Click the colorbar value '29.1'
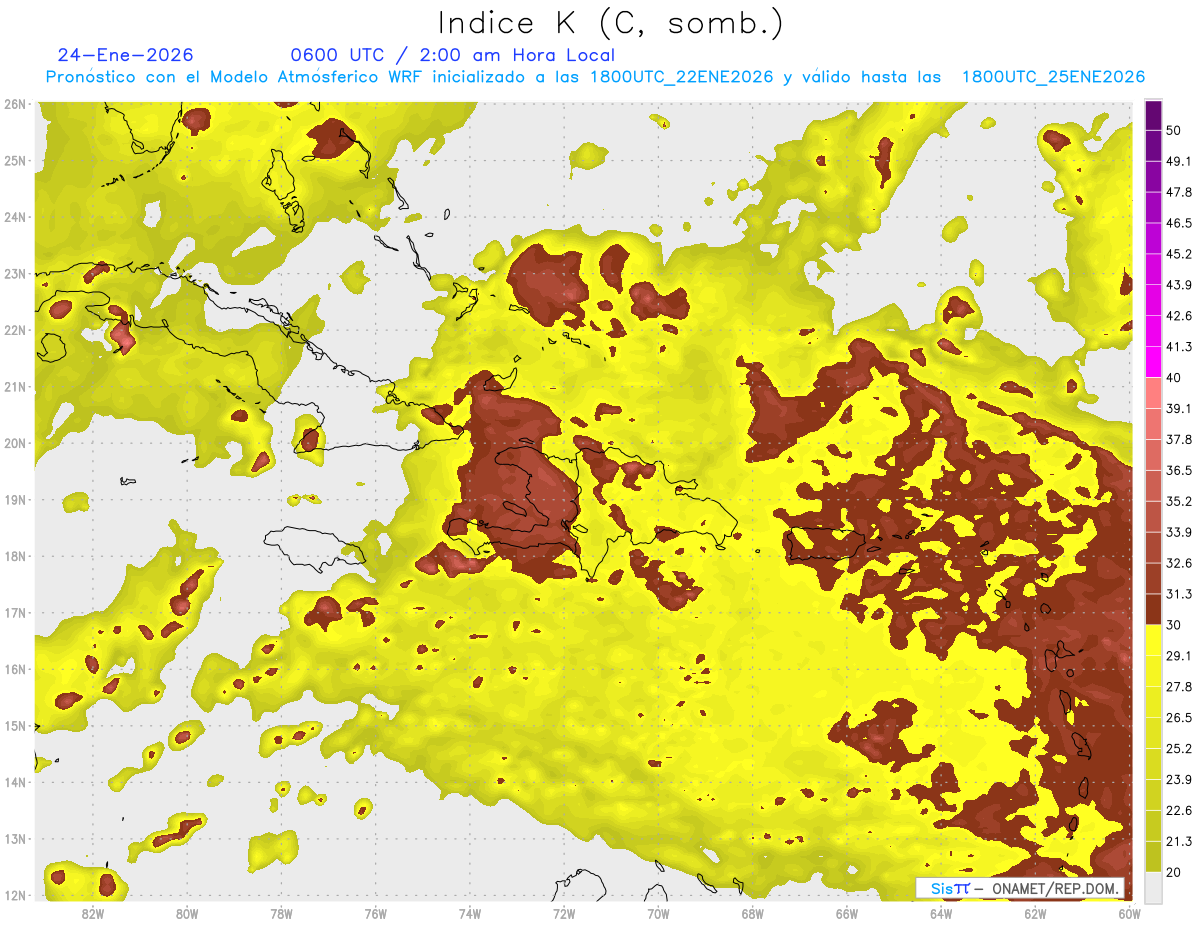 (x=1179, y=656)
